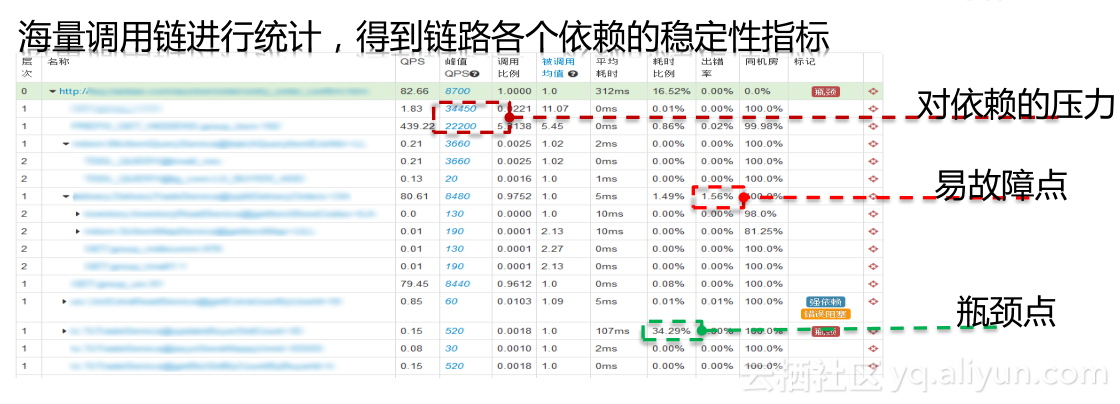Click the red action icon in the 8700 peak QPS row

(x=873, y=91)
